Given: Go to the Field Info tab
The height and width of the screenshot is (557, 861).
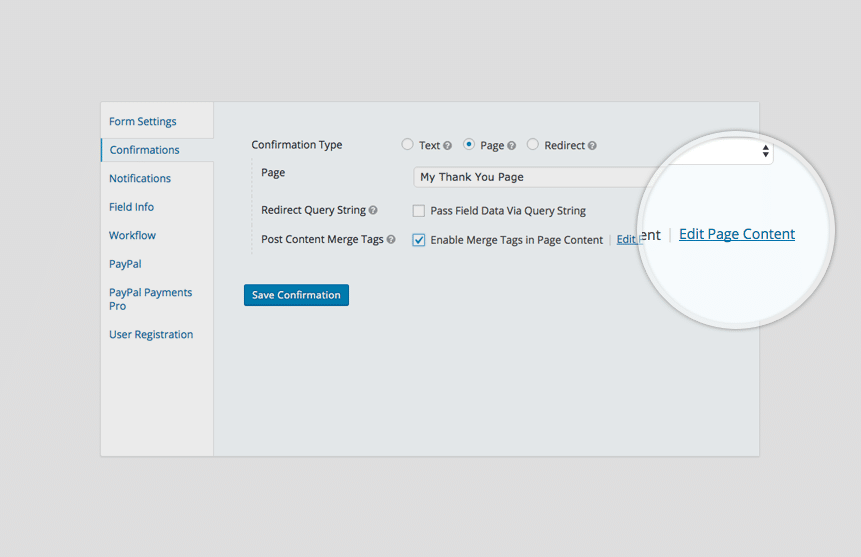Looking at the screenshot, I should pyautogui.click(x=131, y=207).
